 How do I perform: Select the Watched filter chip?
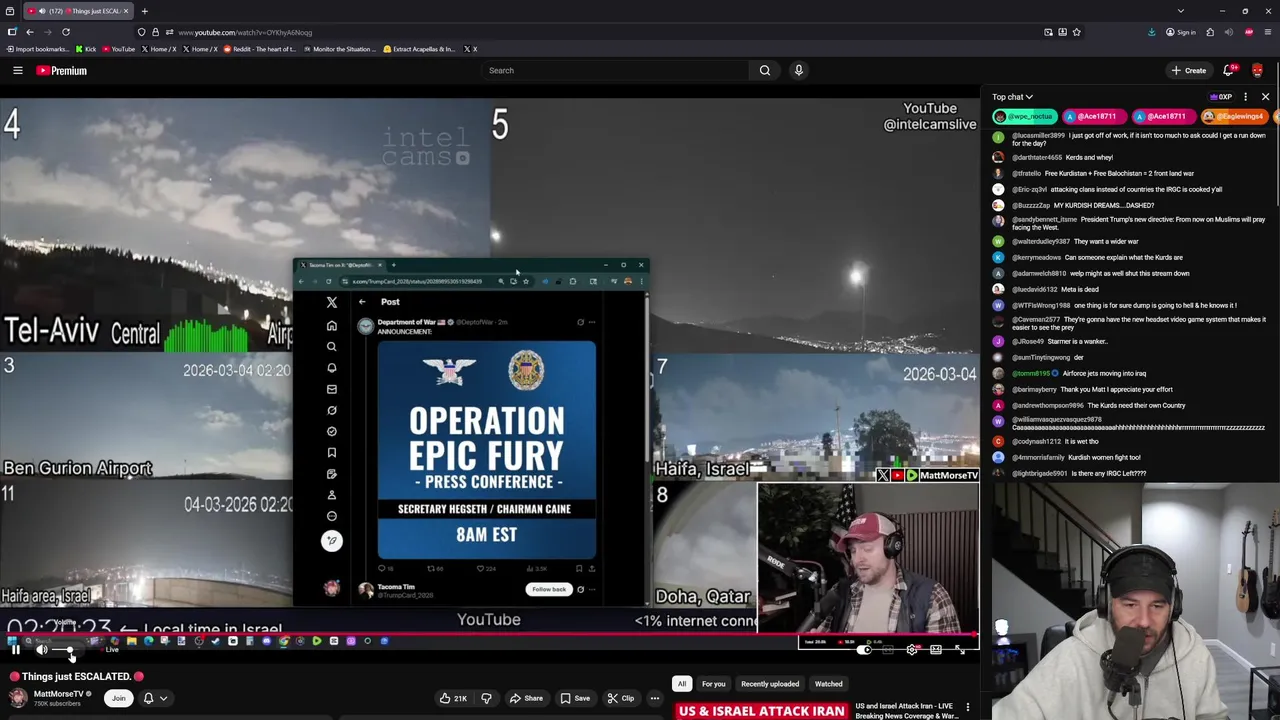828,684
